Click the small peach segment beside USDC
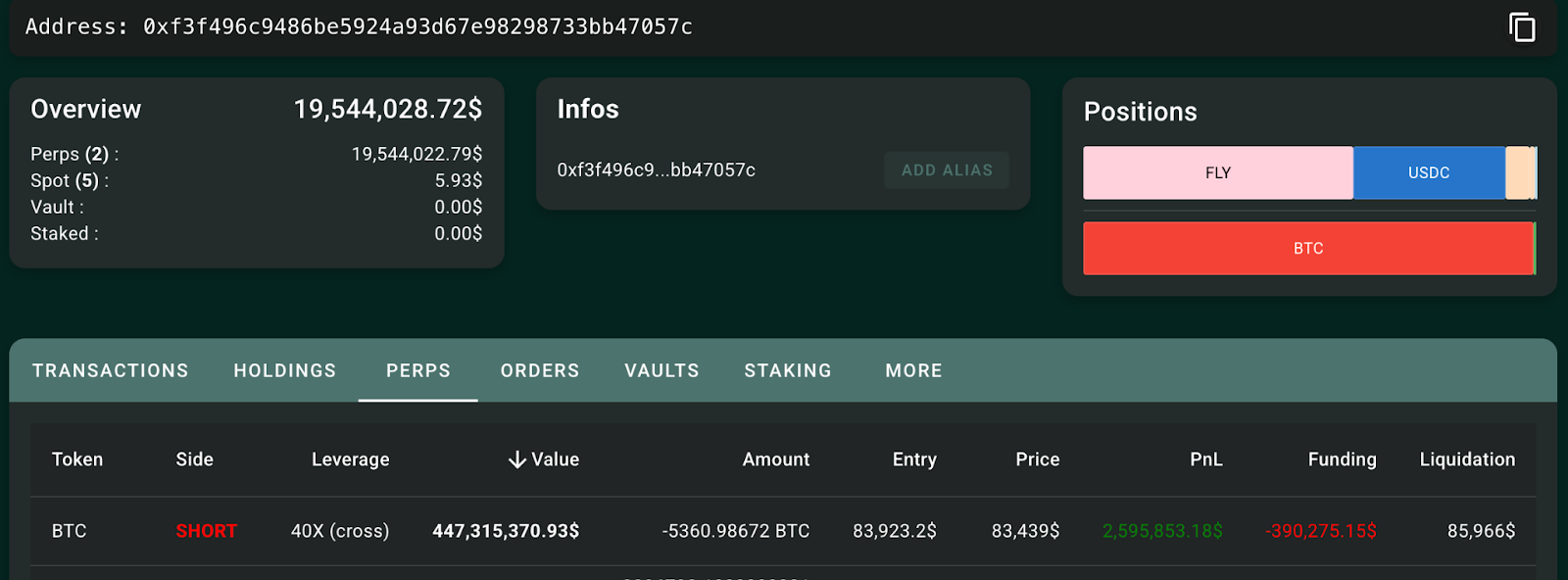The image size is (1568, 580). point(1517,172)
